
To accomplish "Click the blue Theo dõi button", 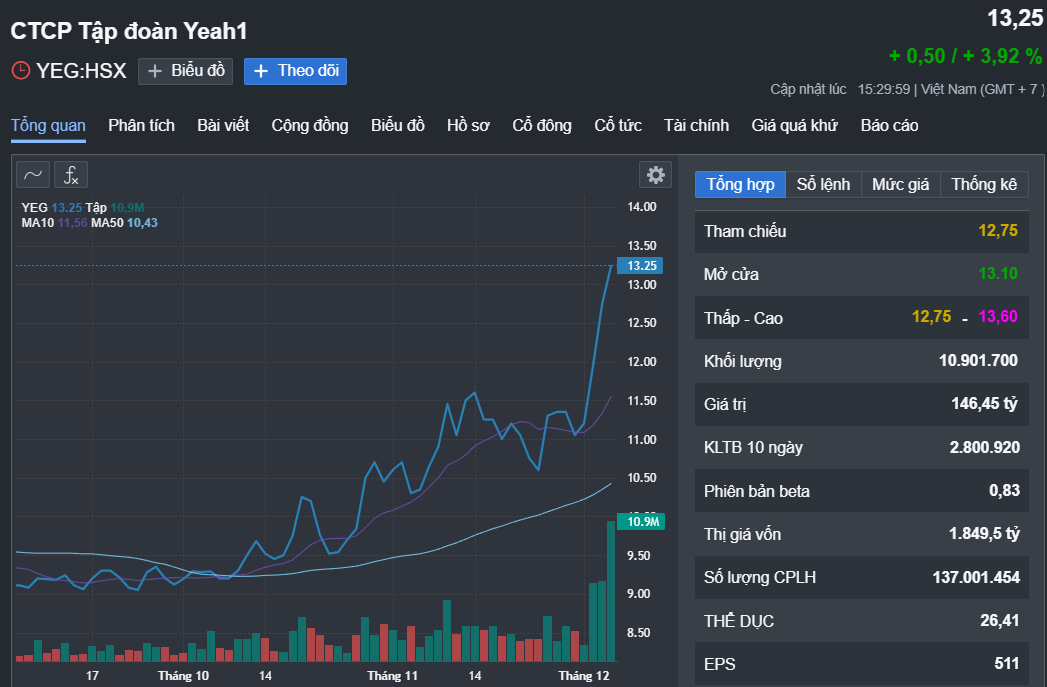I will 295,71.
